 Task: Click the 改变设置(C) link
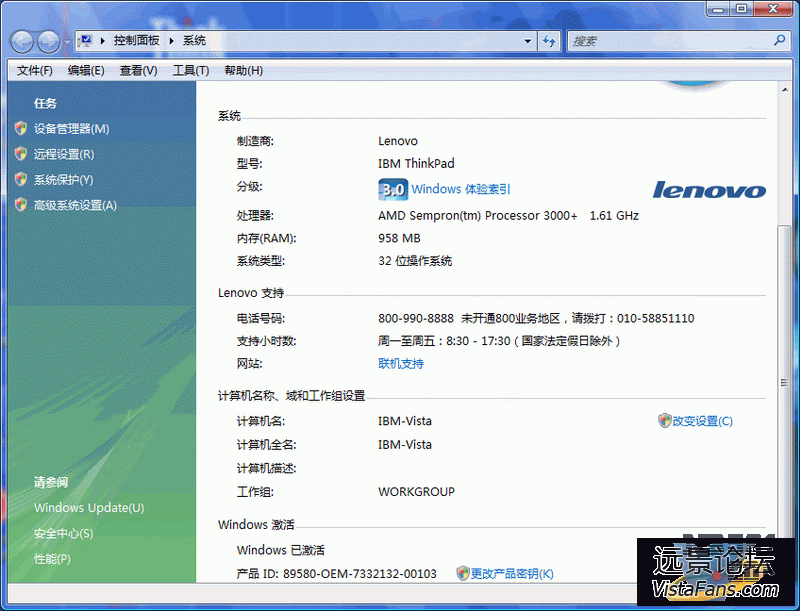(702, 421)
